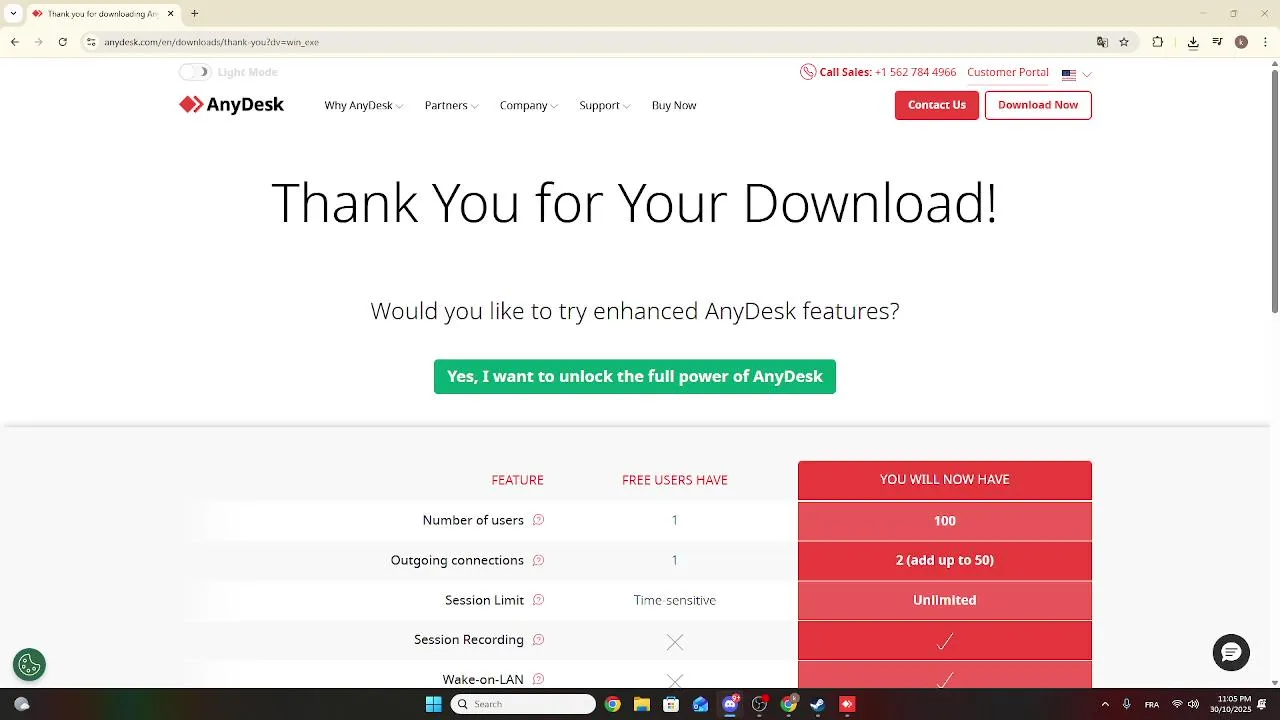Screen dimensions: 1280x720
Task: Click the info icon beside Wake-on-LAN
Action: click(x=538, y=680)
